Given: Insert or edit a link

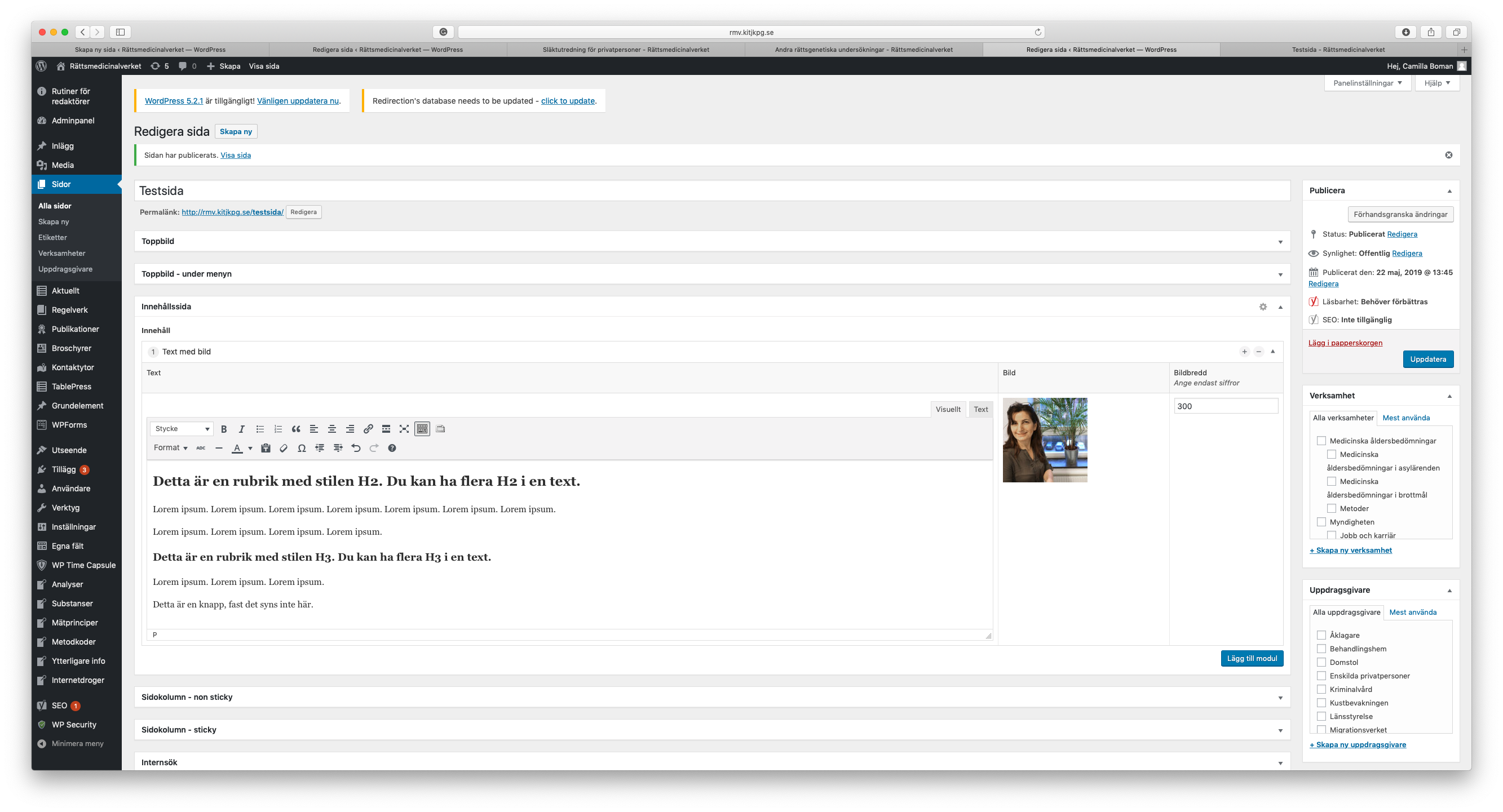Looking at the screenshot, I should [368, 429].
